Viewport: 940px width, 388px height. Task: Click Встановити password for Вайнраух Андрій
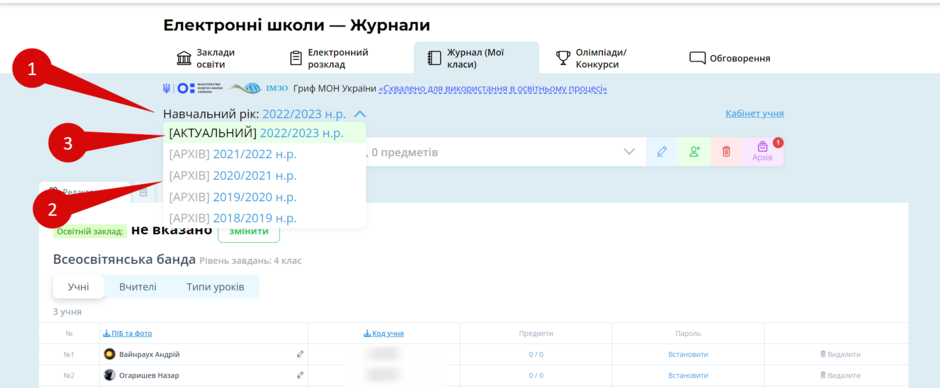coord(688,354)
